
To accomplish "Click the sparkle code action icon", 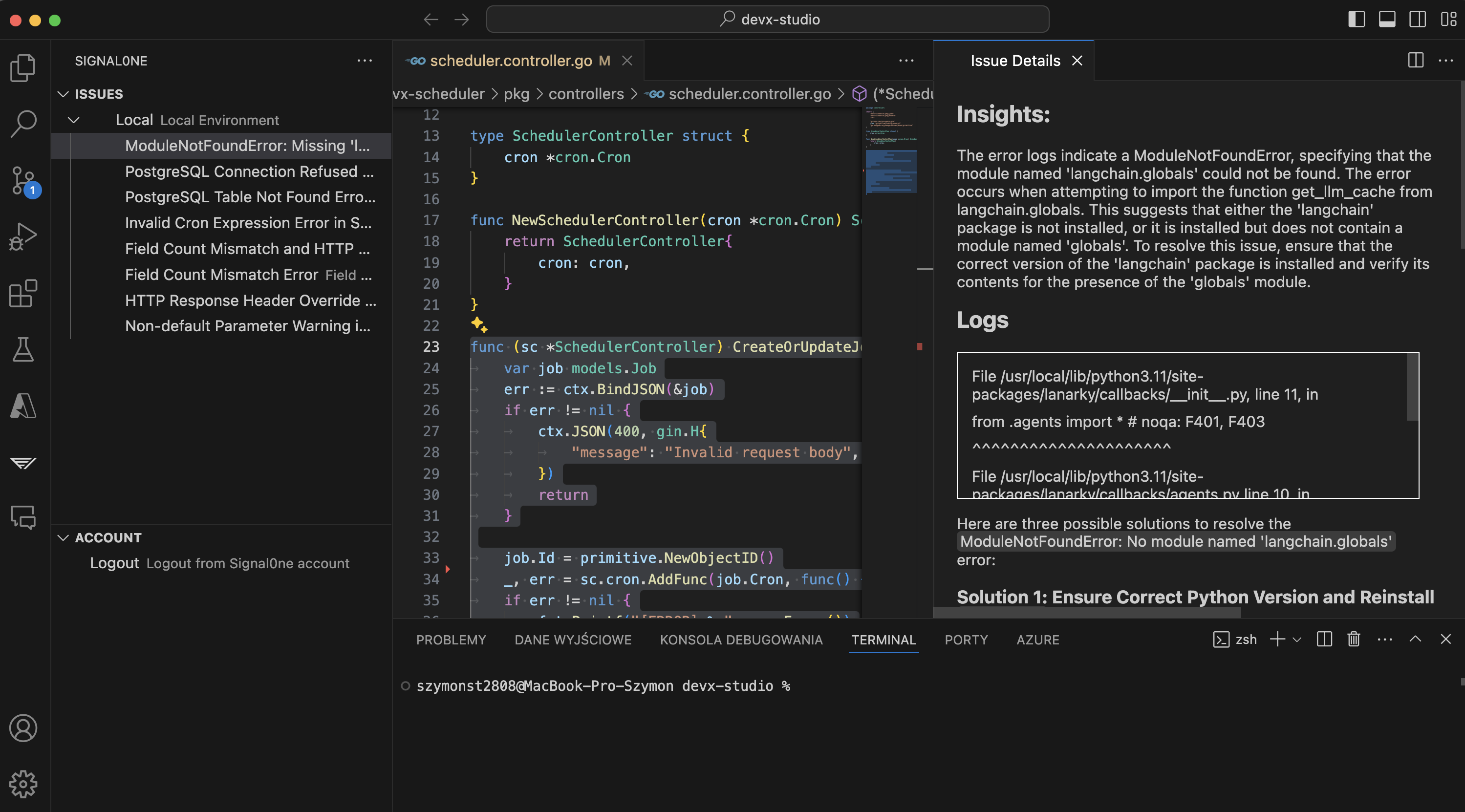I will click(x=479, y=325).
